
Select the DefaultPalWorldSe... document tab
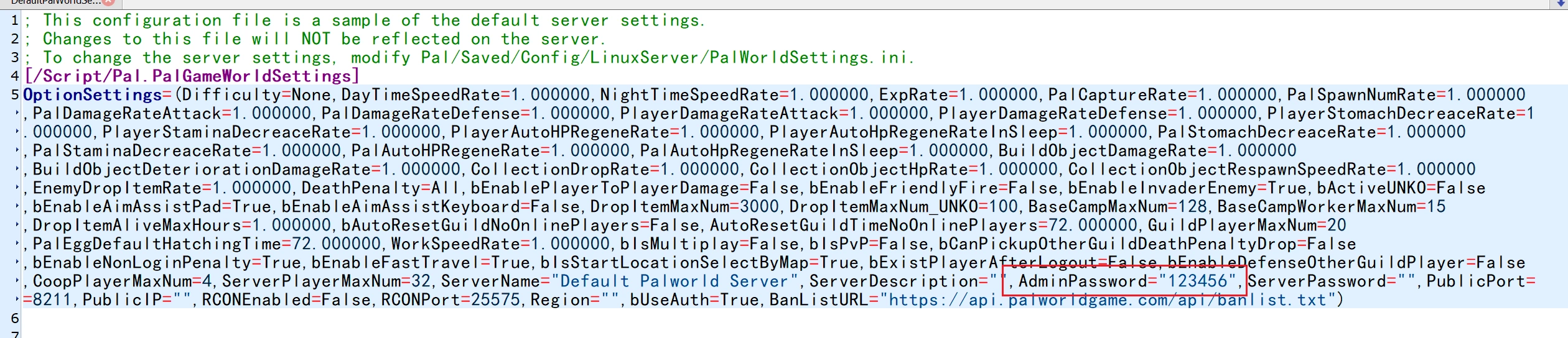pos(55,2)
